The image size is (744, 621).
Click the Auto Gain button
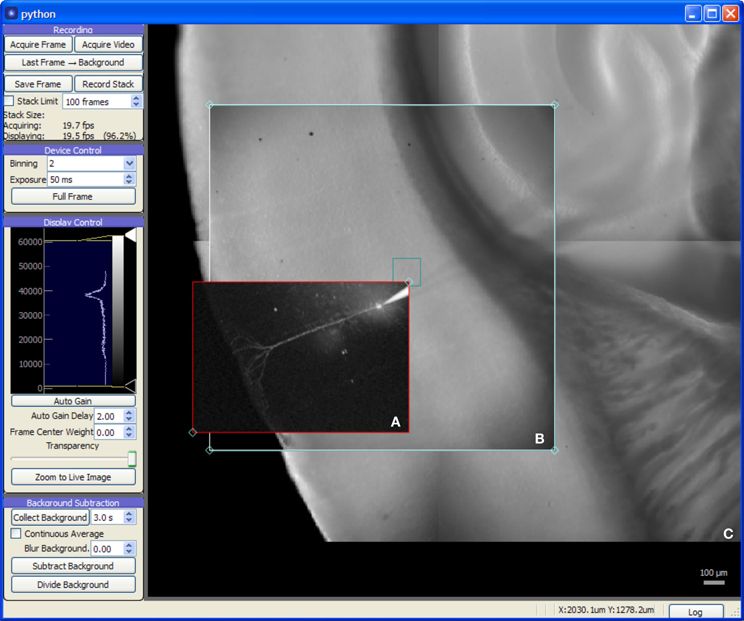tap(73, 401)
